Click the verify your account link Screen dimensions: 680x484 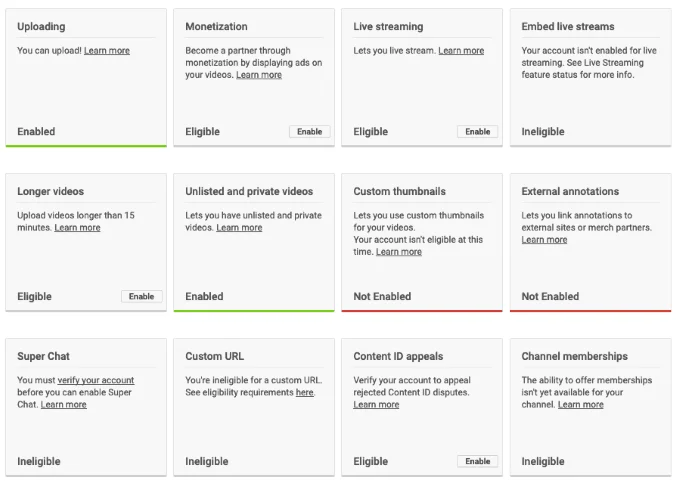[x=96, y=381]
